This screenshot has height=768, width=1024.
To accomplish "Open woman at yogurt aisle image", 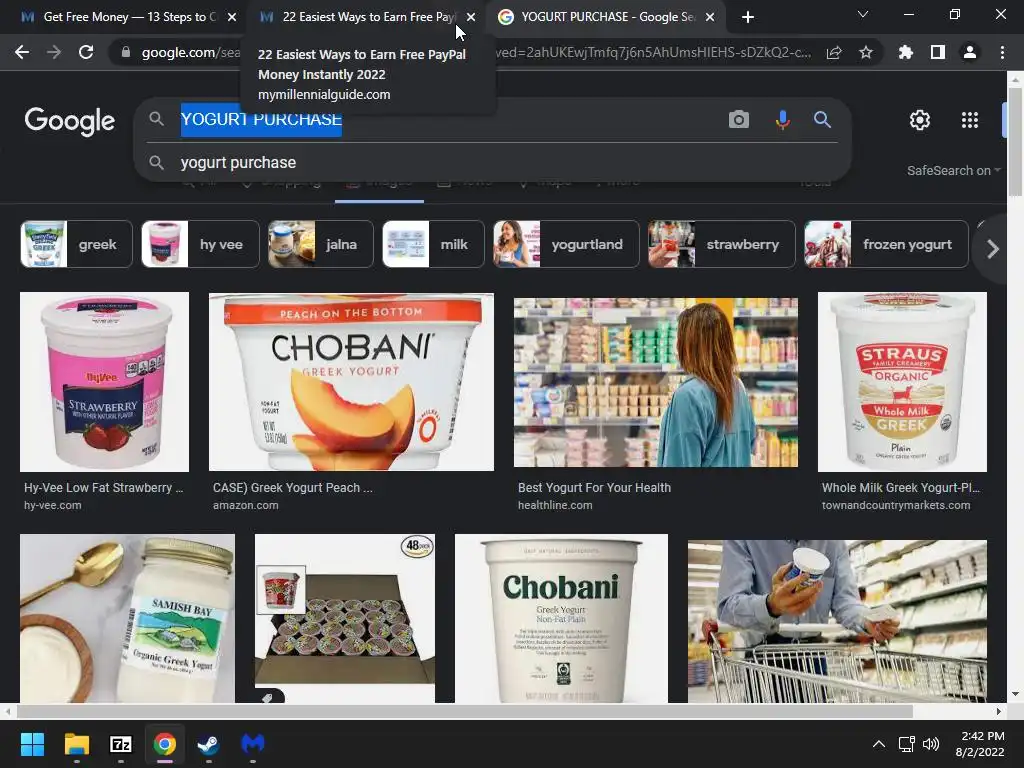I will coord(656,383).
